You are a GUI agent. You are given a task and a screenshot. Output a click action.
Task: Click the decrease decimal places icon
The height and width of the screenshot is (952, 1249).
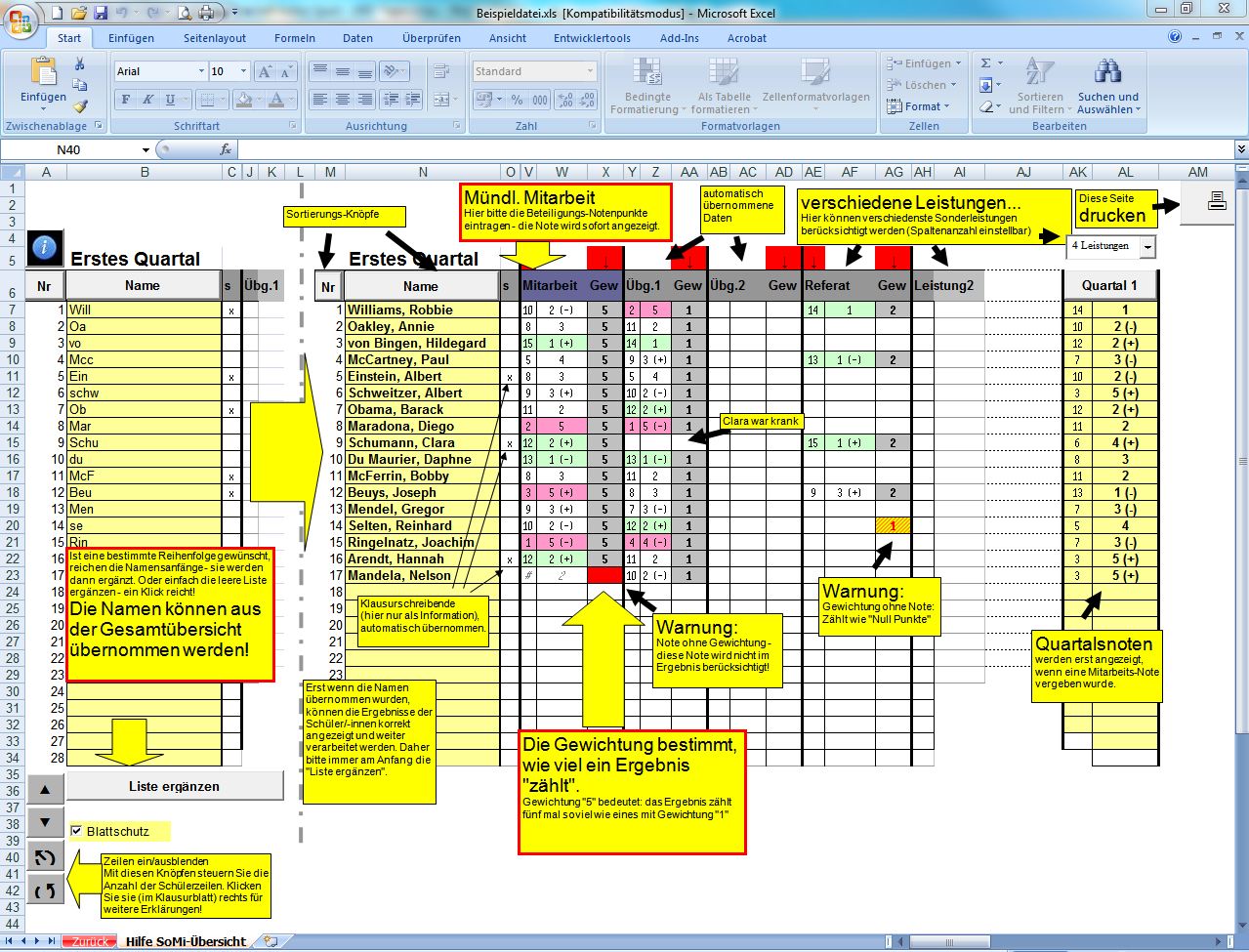point(587,100)
